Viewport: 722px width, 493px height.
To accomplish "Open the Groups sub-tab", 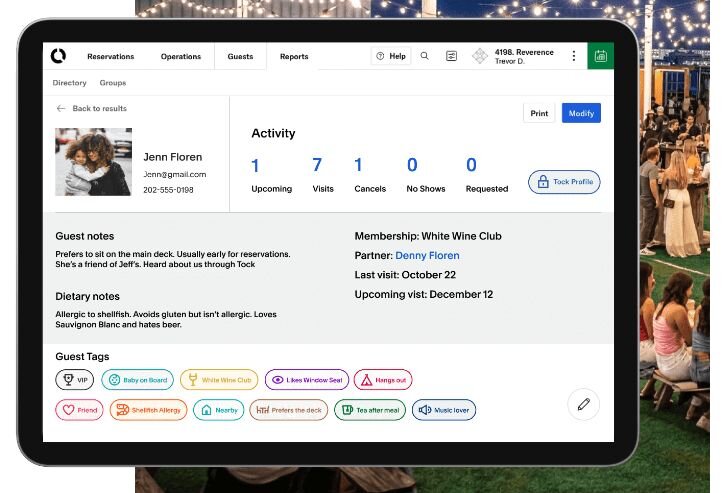I will tap(112, 83).
